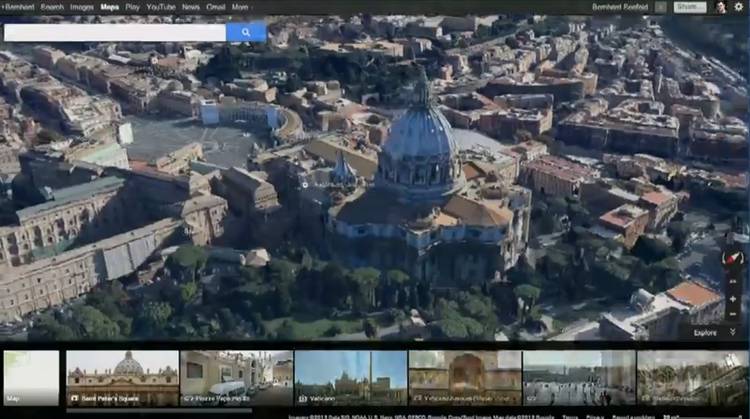This screenshot has width=750, height=419.
Task: Click the carousel scrollbar under the thumbnails
Action: click(159, 410)
